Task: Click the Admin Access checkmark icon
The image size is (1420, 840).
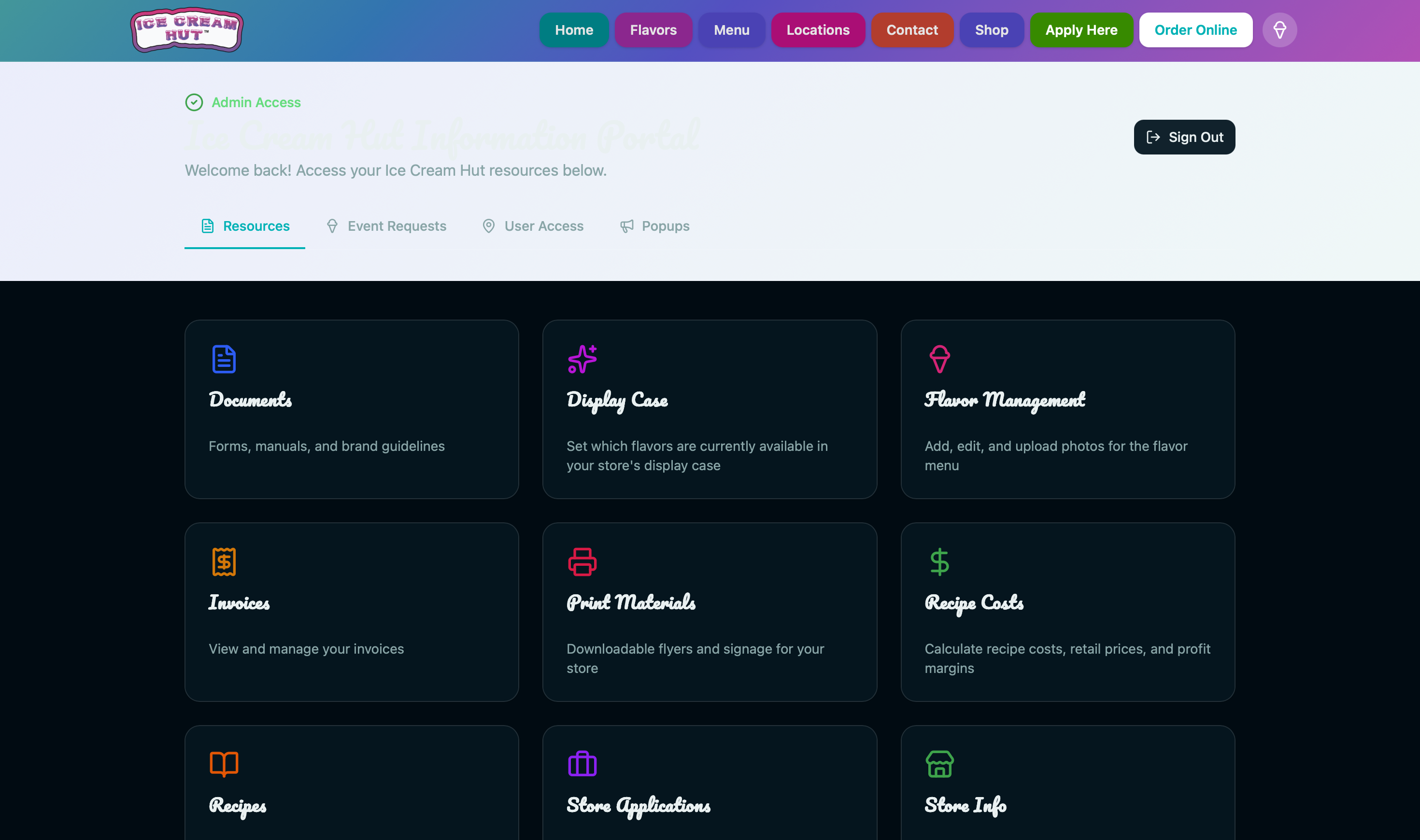Action: (194, 102)
